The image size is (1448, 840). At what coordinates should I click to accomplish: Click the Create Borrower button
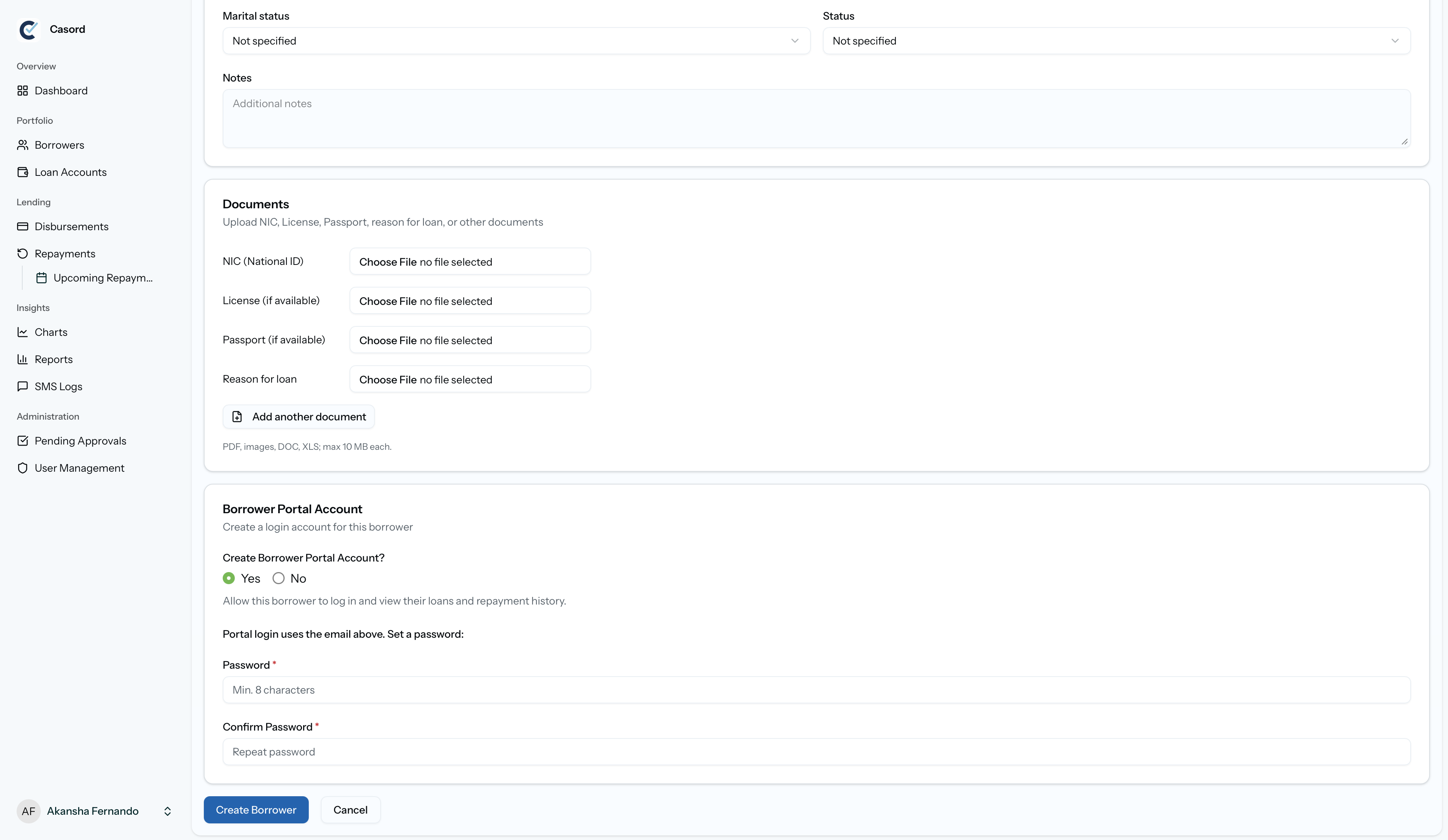256,809
